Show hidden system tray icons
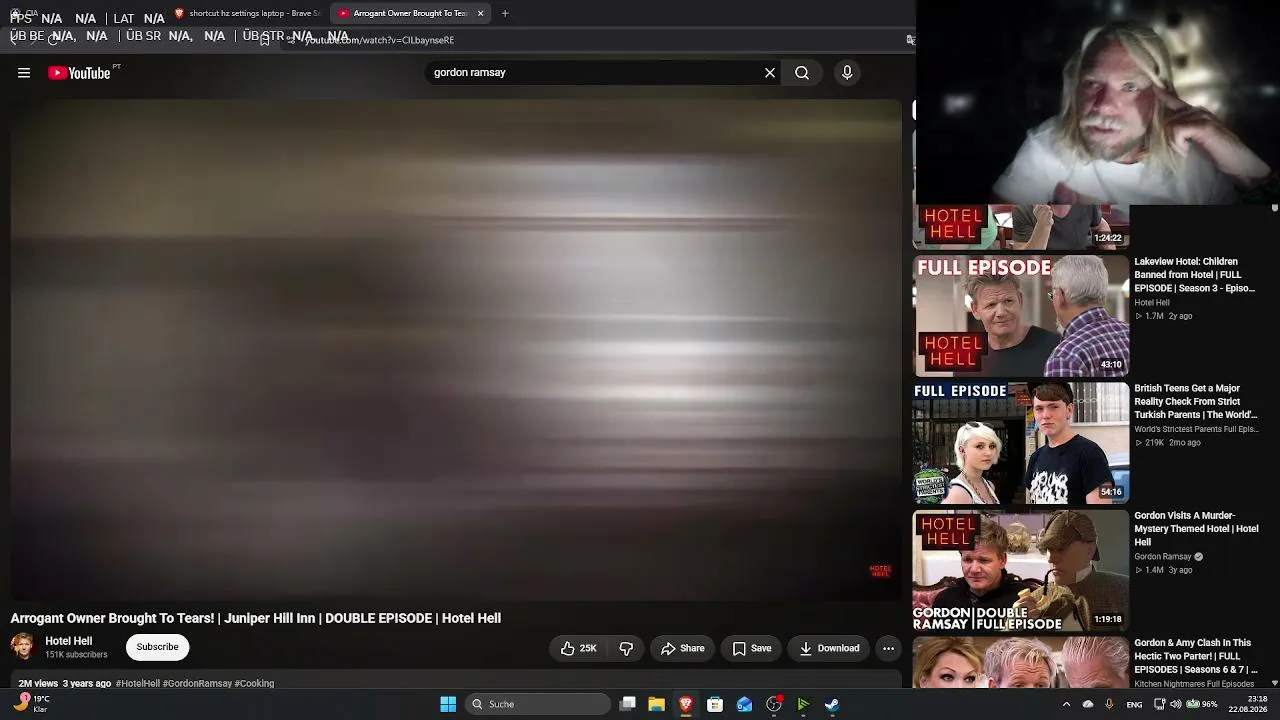Viewport: 1280px width, 720px height. pyautogui.click(x=1066, y=704)
